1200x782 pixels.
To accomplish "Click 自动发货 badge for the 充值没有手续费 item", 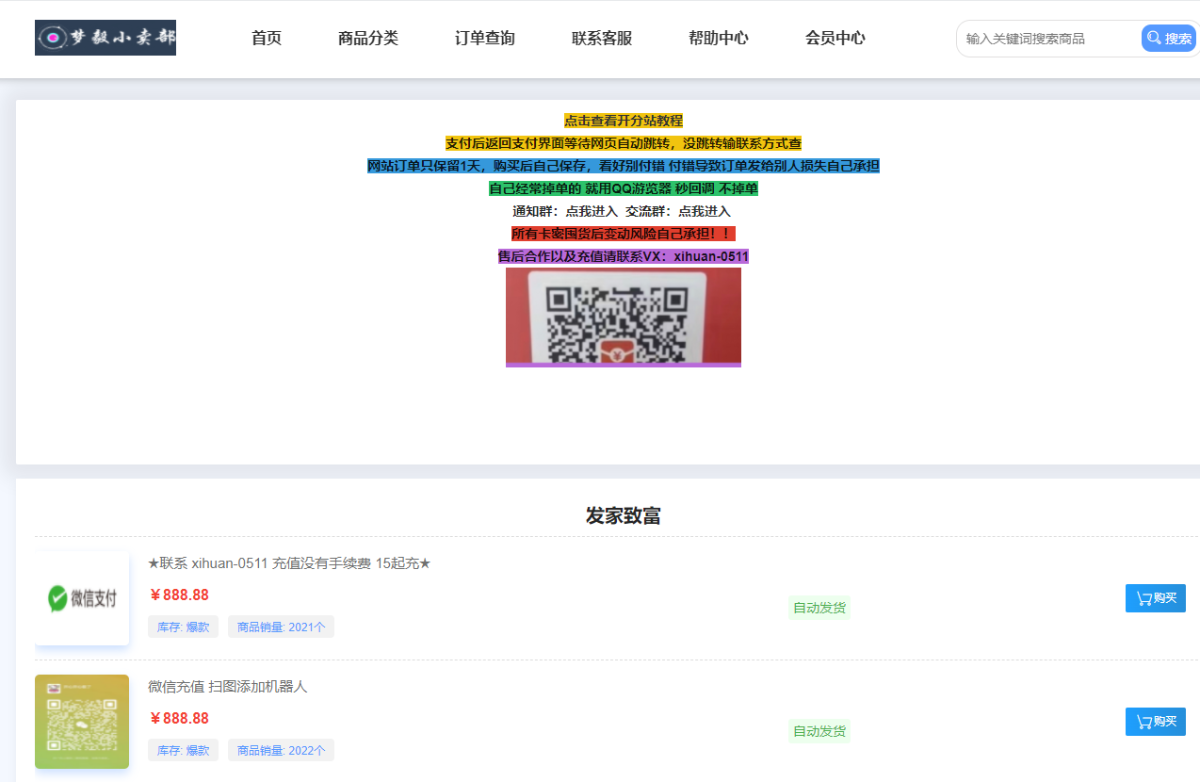I will tap(820, 607).
